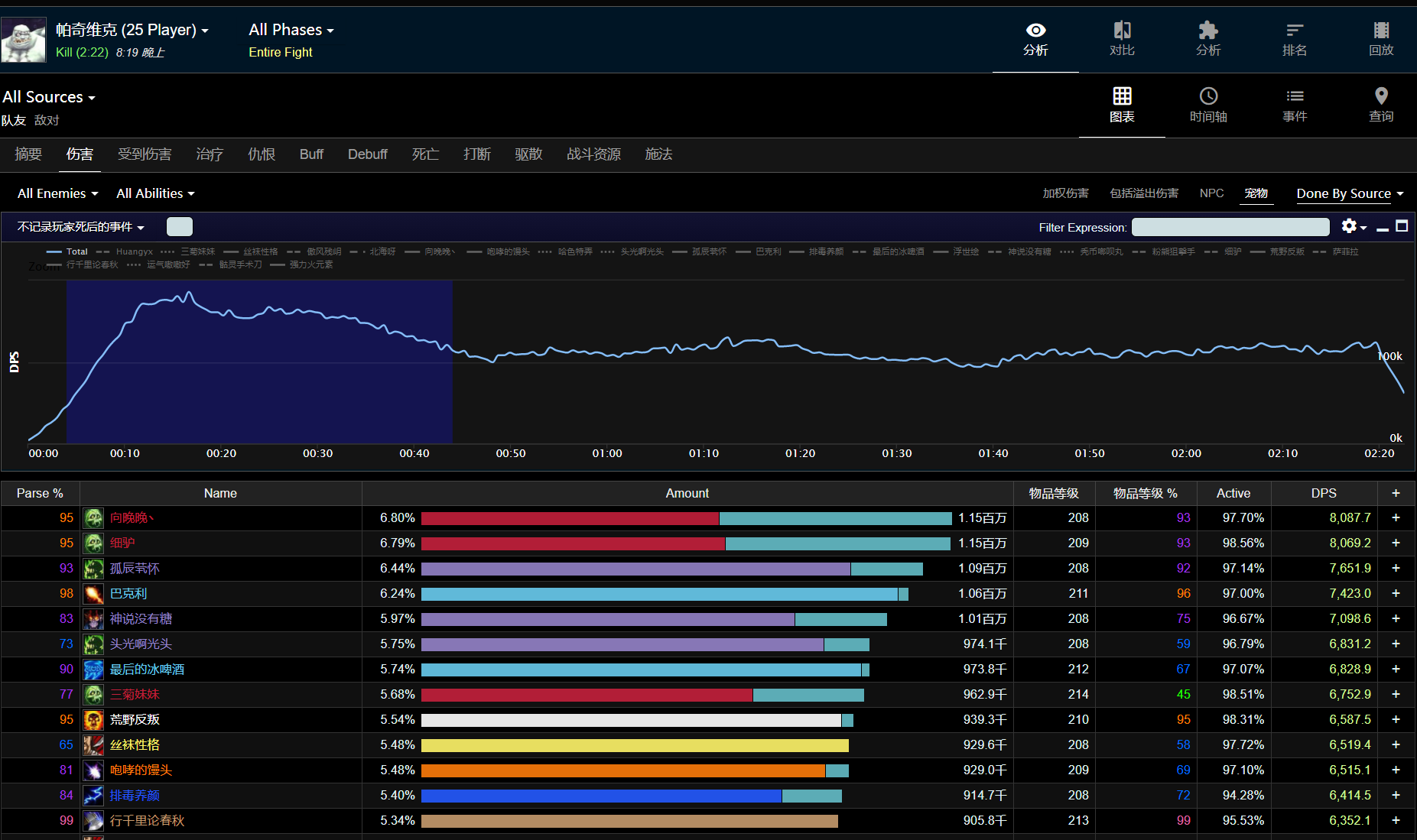
Task: Expand the row for 巴克利
Action: (x=1396, y=594)
